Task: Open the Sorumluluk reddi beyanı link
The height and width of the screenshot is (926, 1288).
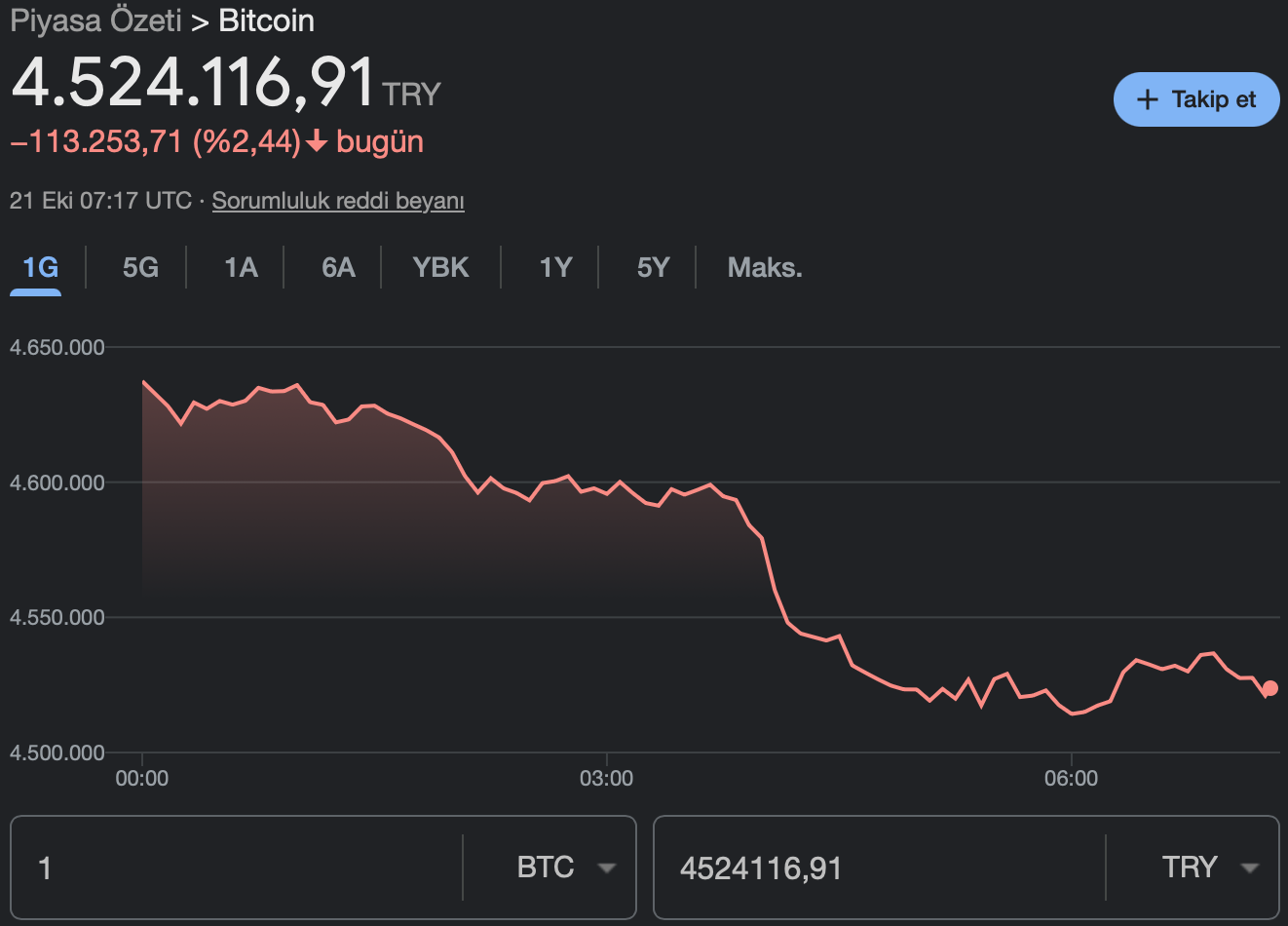Action: point(337,201)
